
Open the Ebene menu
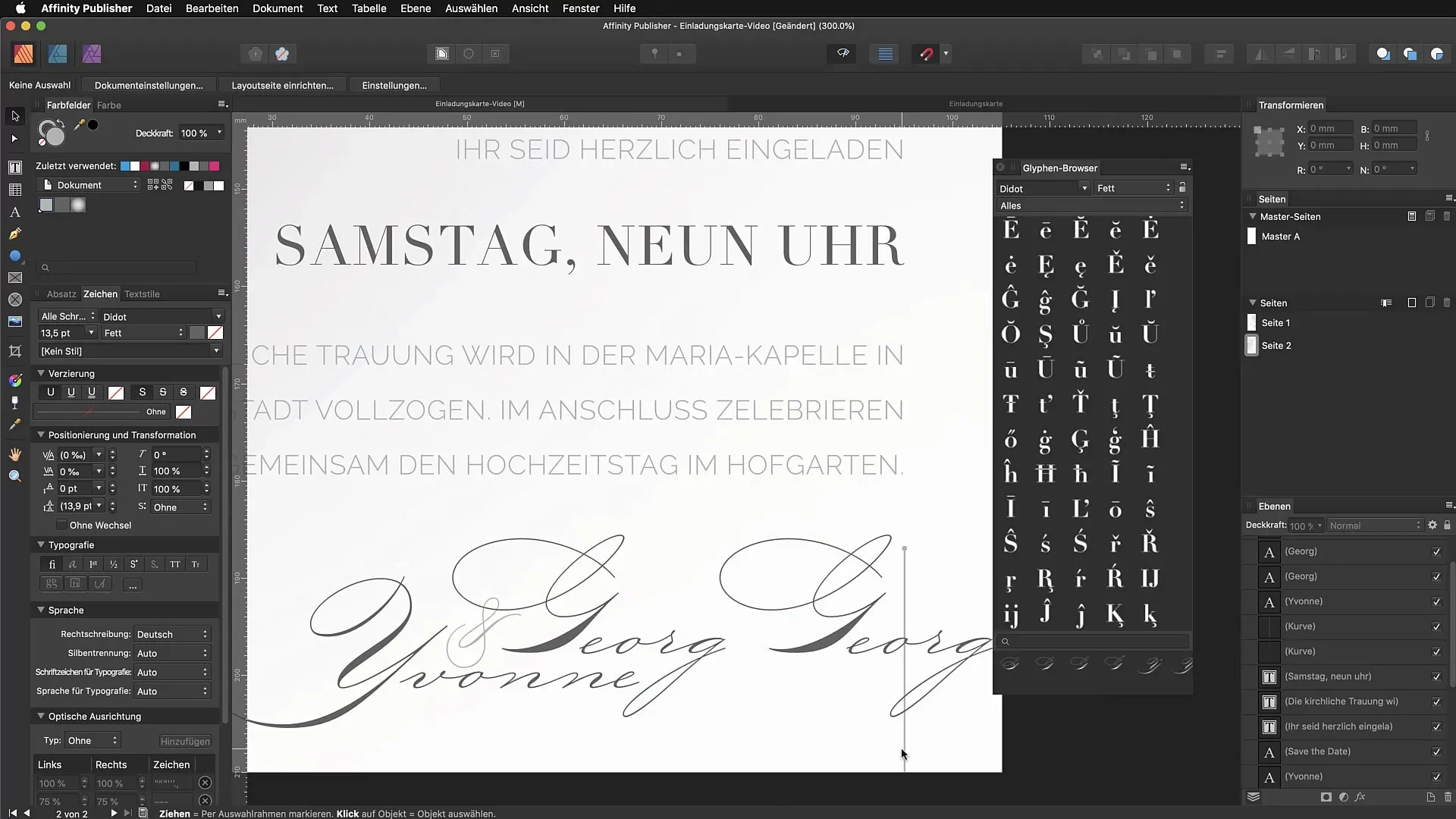pos(416,8)
